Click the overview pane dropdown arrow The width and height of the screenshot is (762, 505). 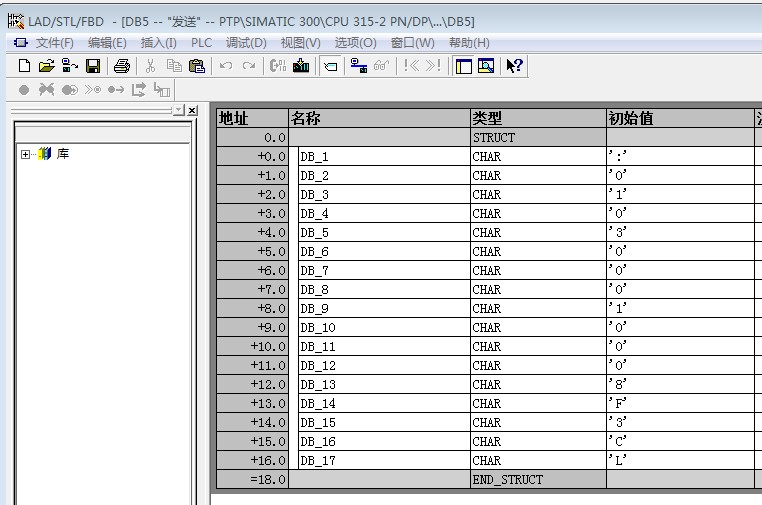179,110
